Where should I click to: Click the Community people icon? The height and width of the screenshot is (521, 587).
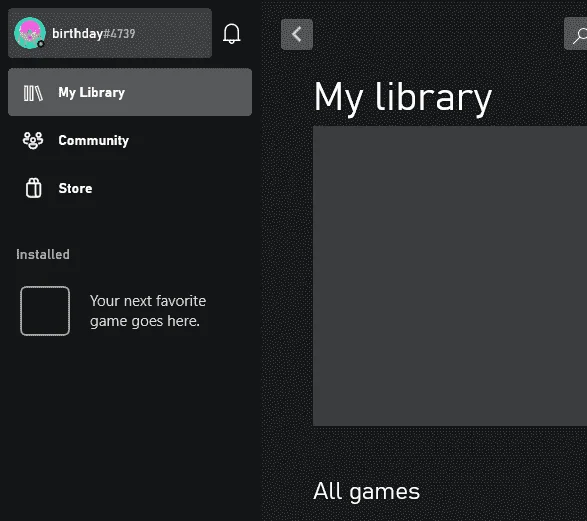[x=33, y=141]
